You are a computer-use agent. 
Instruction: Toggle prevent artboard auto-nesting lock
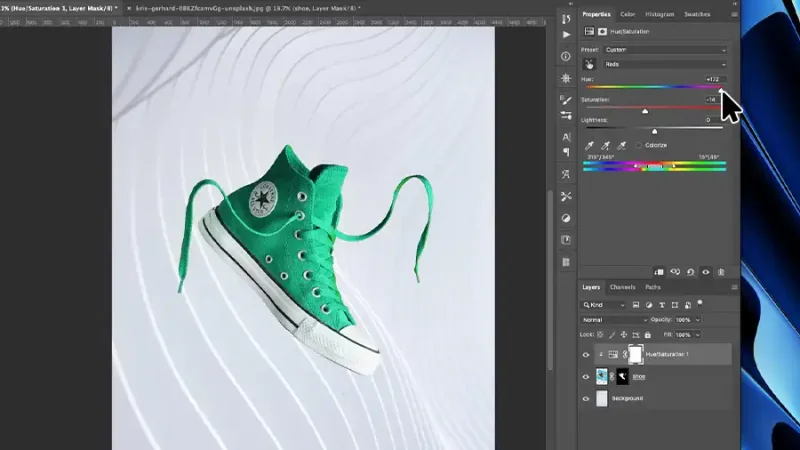tap(636, 335)
